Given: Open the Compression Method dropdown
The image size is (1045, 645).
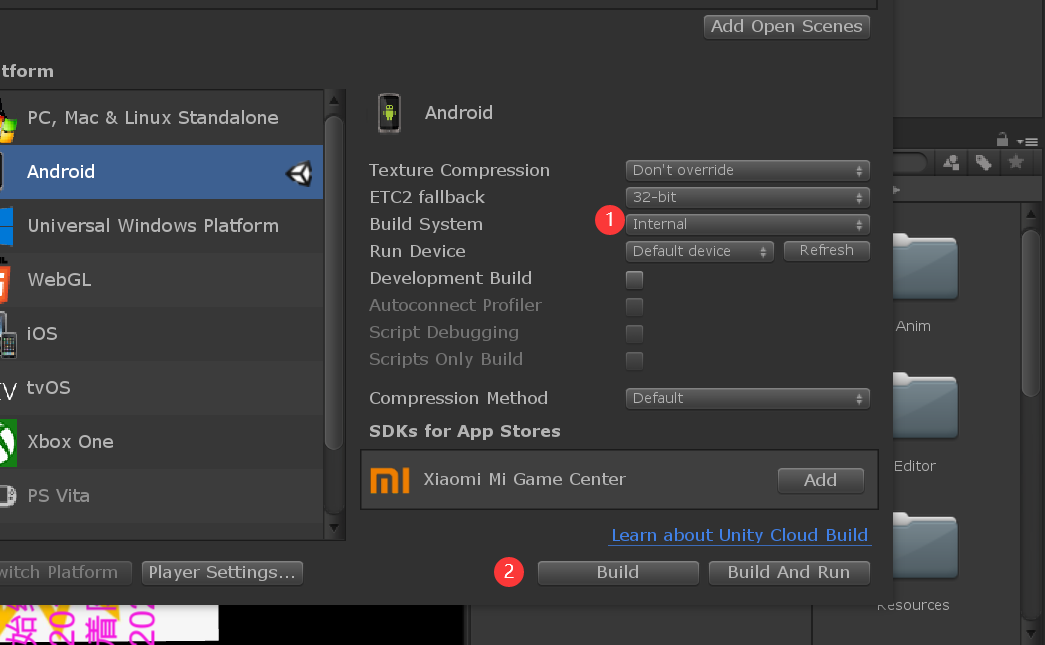Looking at the screenshot, I should coord(747,398).
